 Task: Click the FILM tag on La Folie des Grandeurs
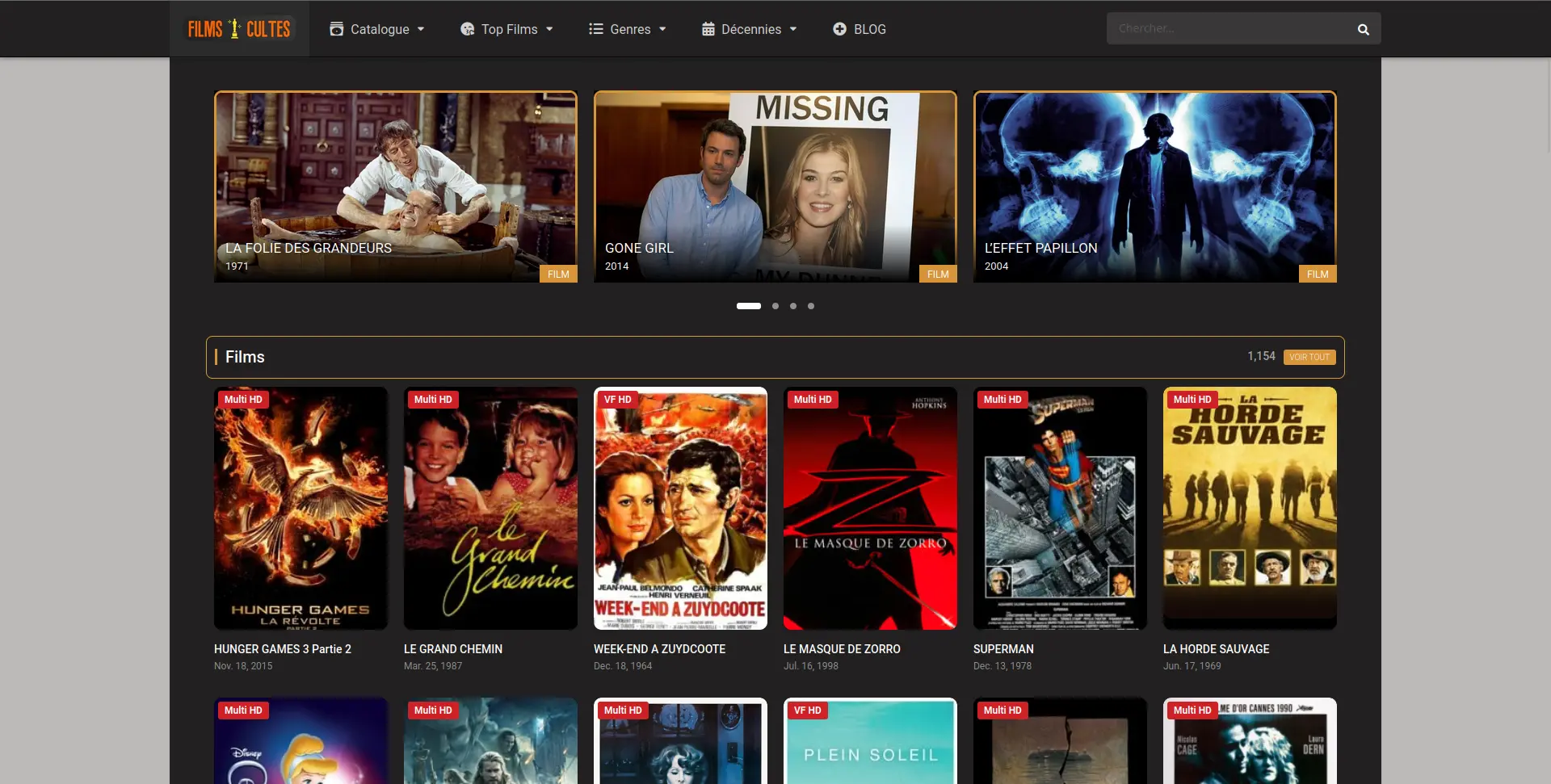tap(558, 275)
